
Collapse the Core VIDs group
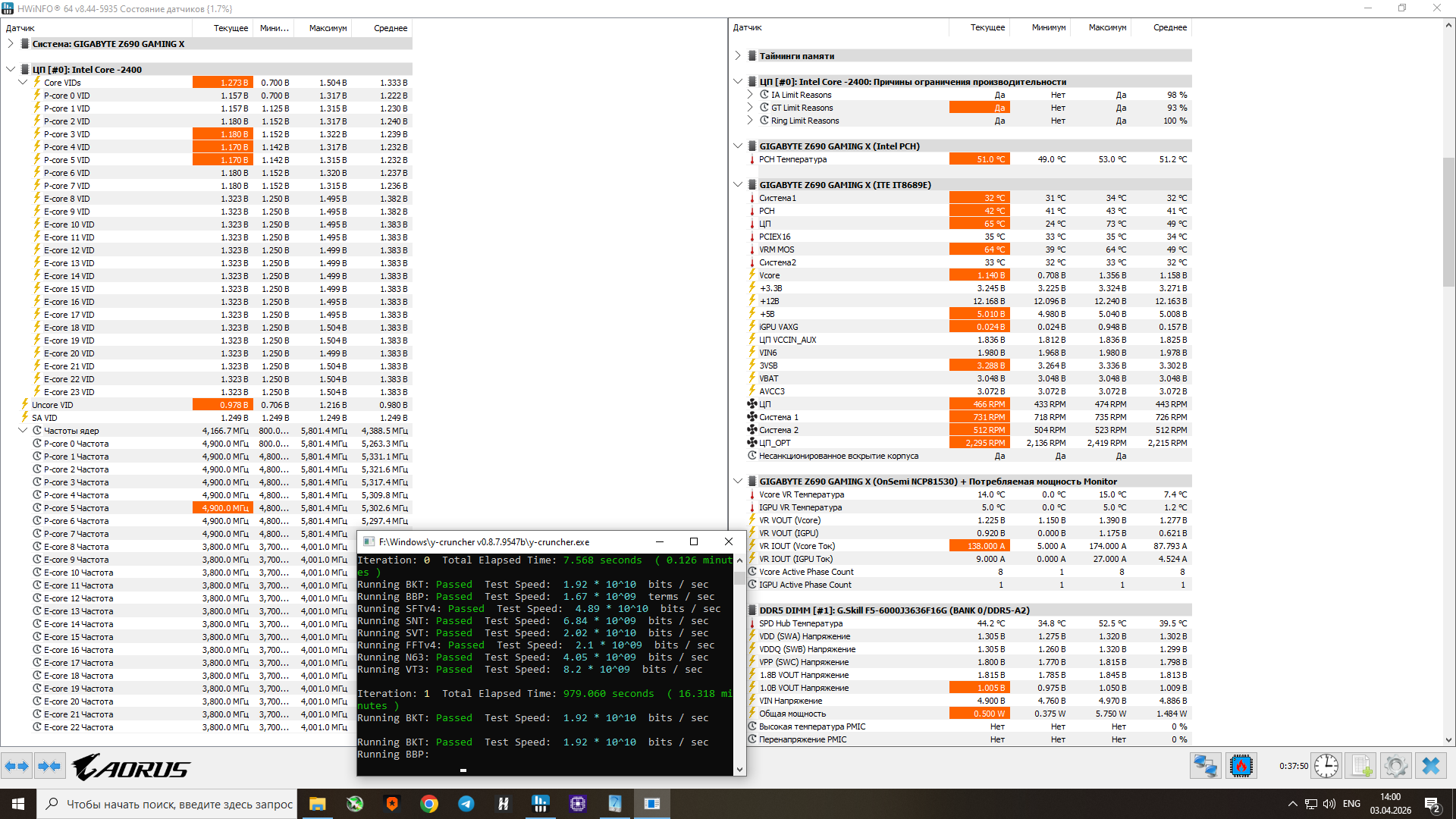click(23, 83)
